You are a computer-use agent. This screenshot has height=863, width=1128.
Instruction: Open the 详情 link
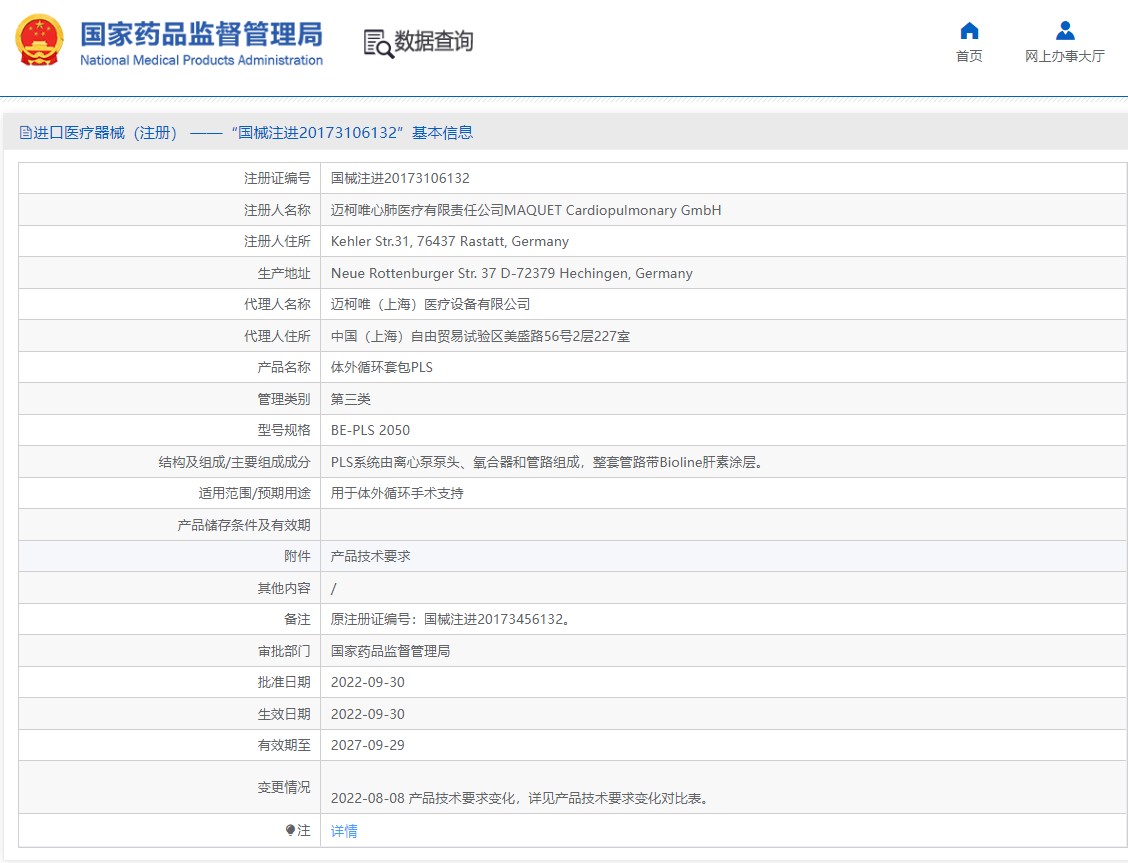(x=344, y=831)
